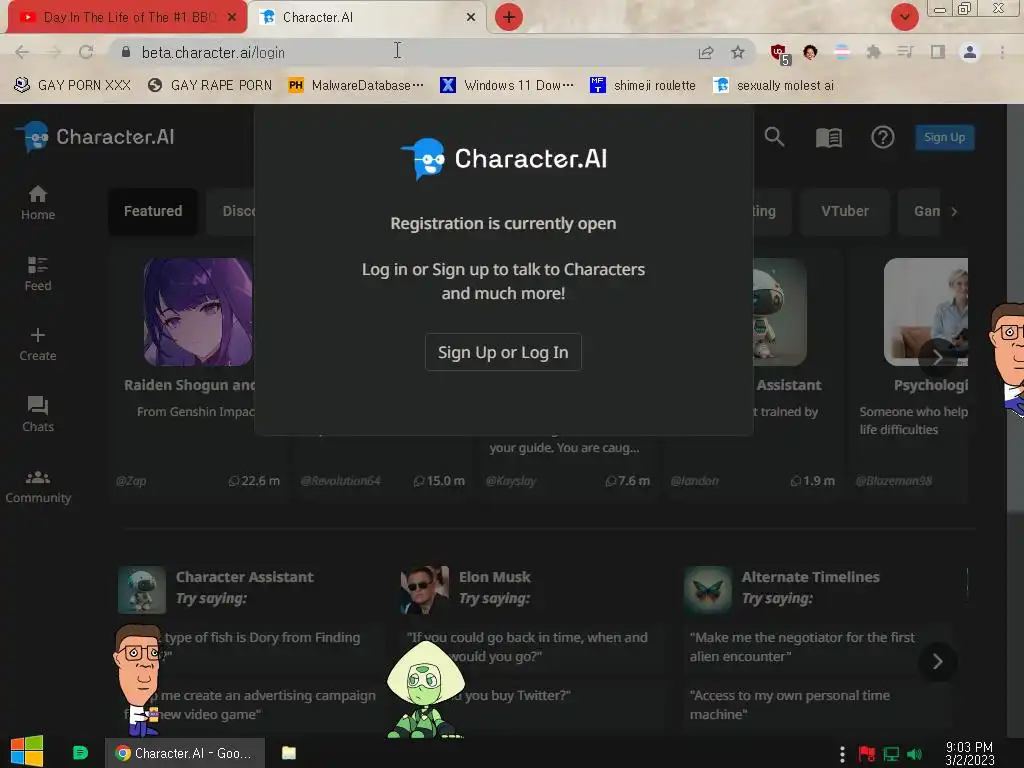This screenshot has width=1024, height=768.
Task: Advance featured characters carousel arrow
Action: coord(937,357)
